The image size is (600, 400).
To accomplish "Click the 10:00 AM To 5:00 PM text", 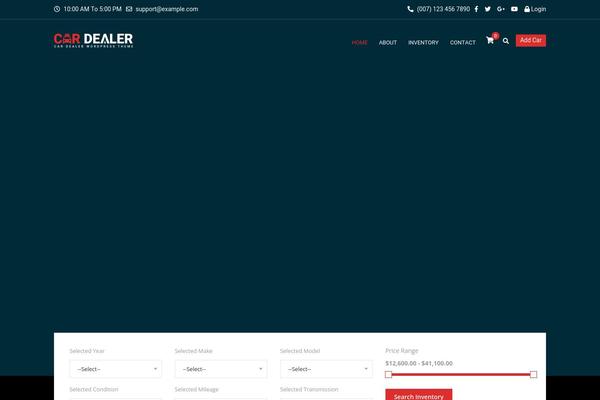I will (93, 9).
